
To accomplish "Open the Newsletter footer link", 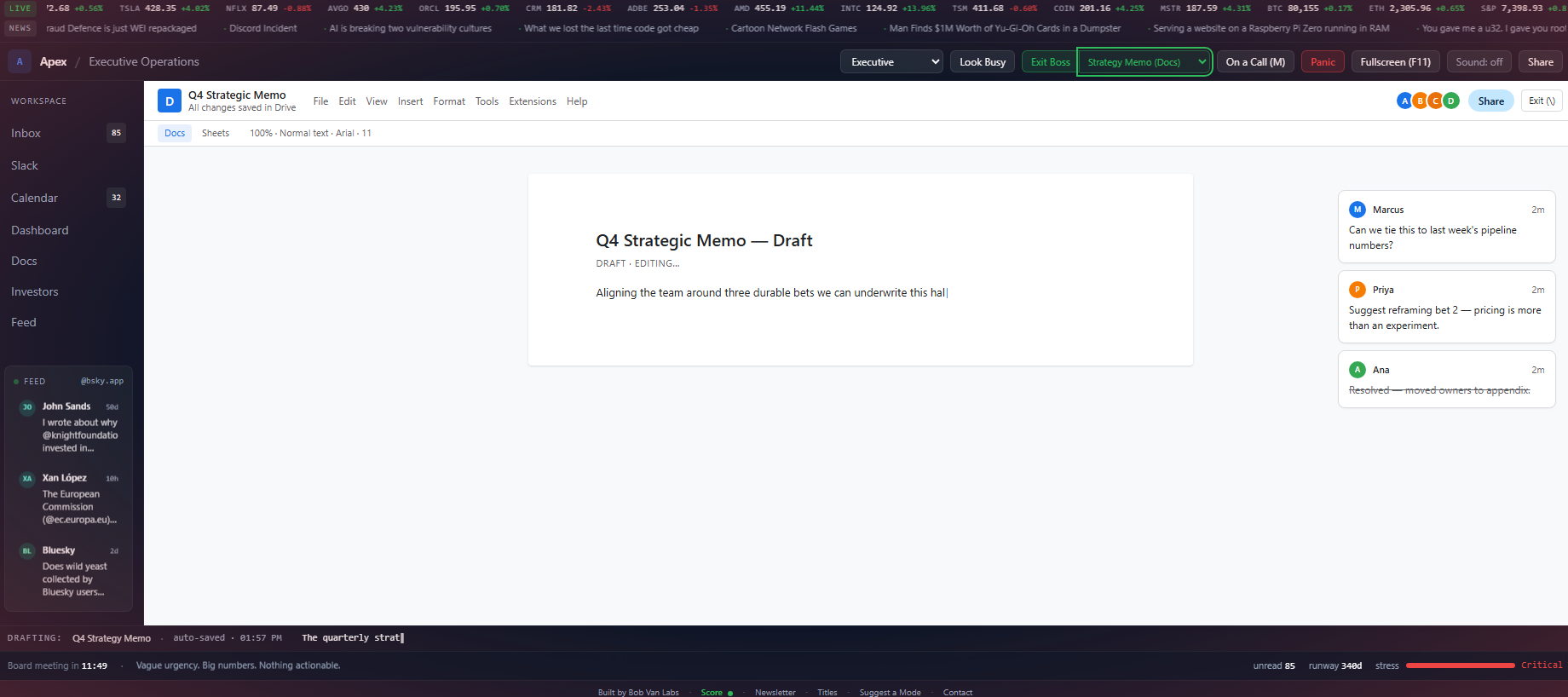I will point(775,693).
